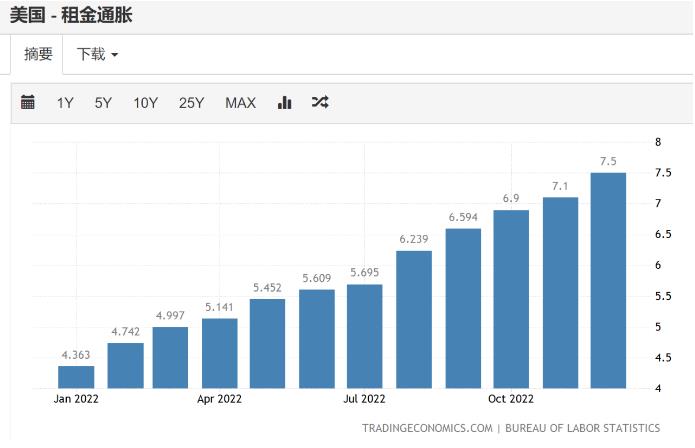
Task: Click the bar labeled 5.695
Action: coord(364,336)
